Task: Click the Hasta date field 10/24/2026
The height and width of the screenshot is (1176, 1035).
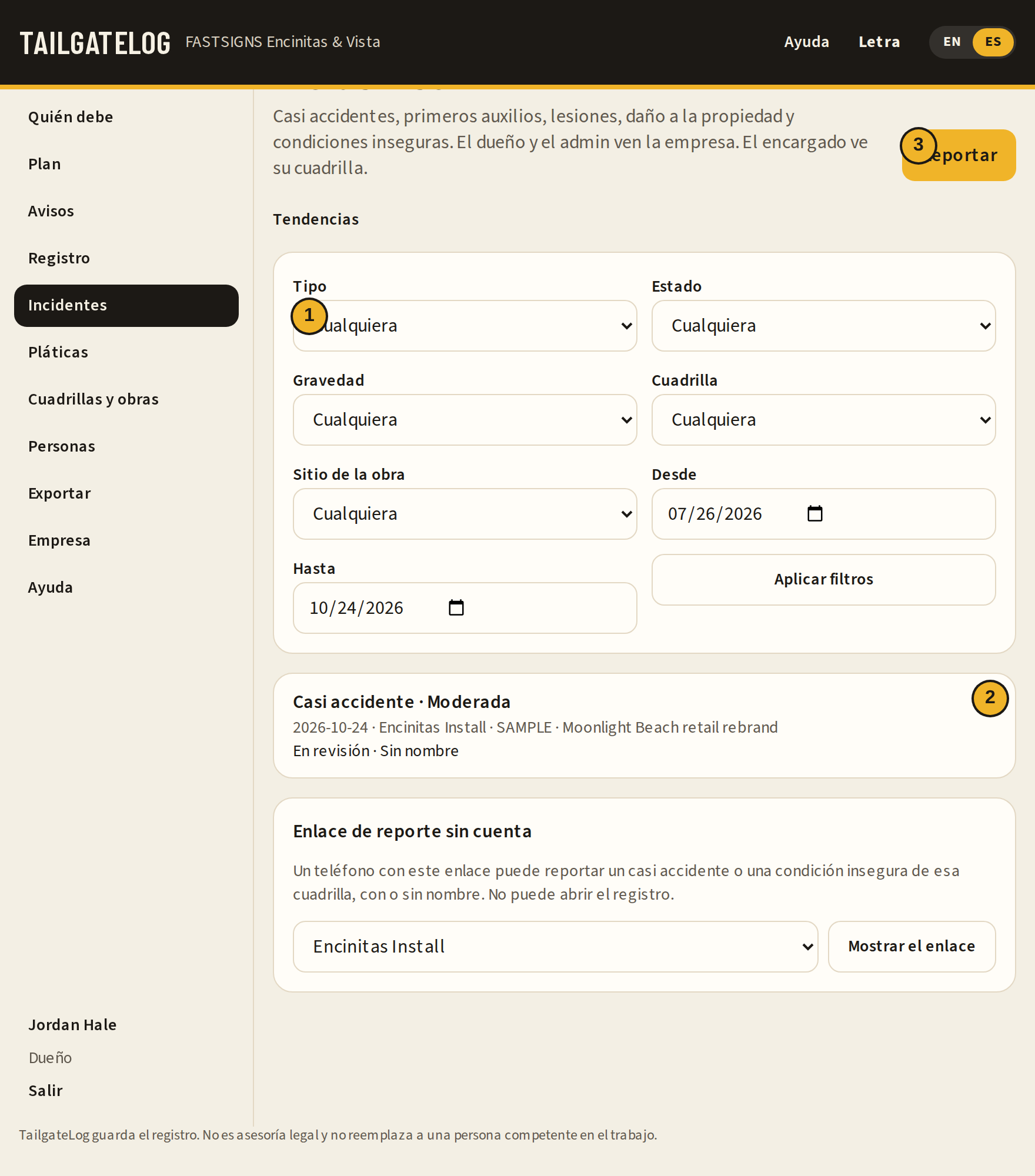Action: [x=465, y=608]
